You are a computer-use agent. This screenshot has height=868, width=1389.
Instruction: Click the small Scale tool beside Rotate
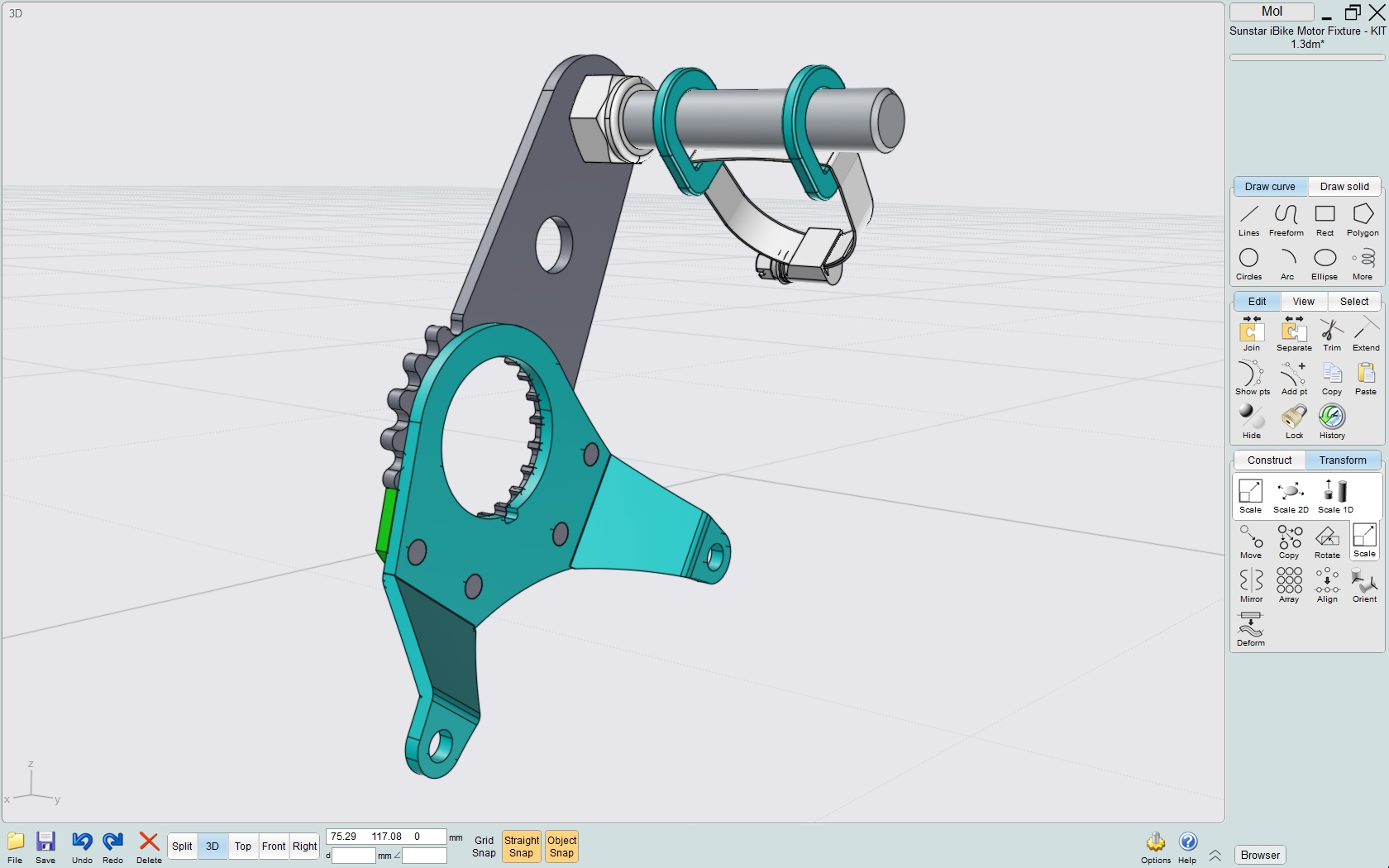(1365, 541)
